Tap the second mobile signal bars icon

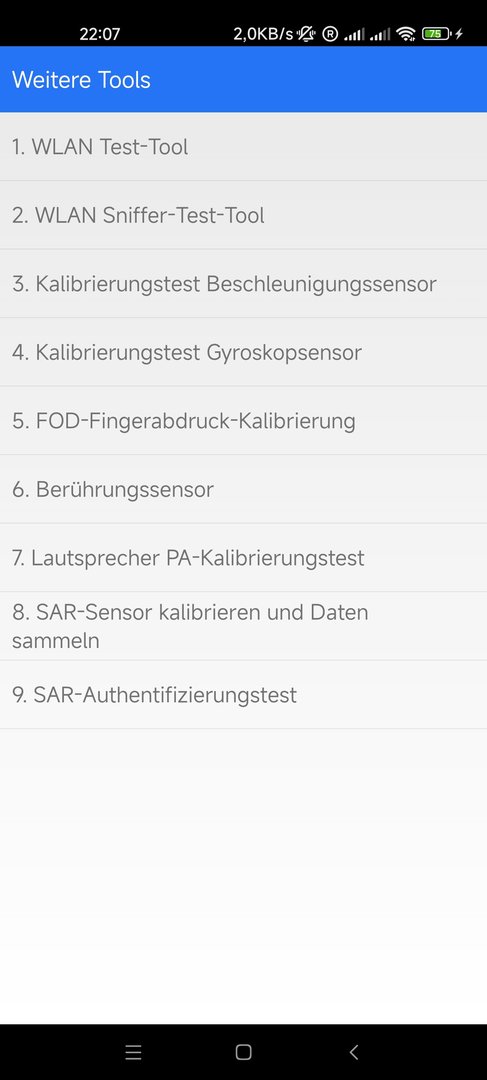click(x=380, y=33)
